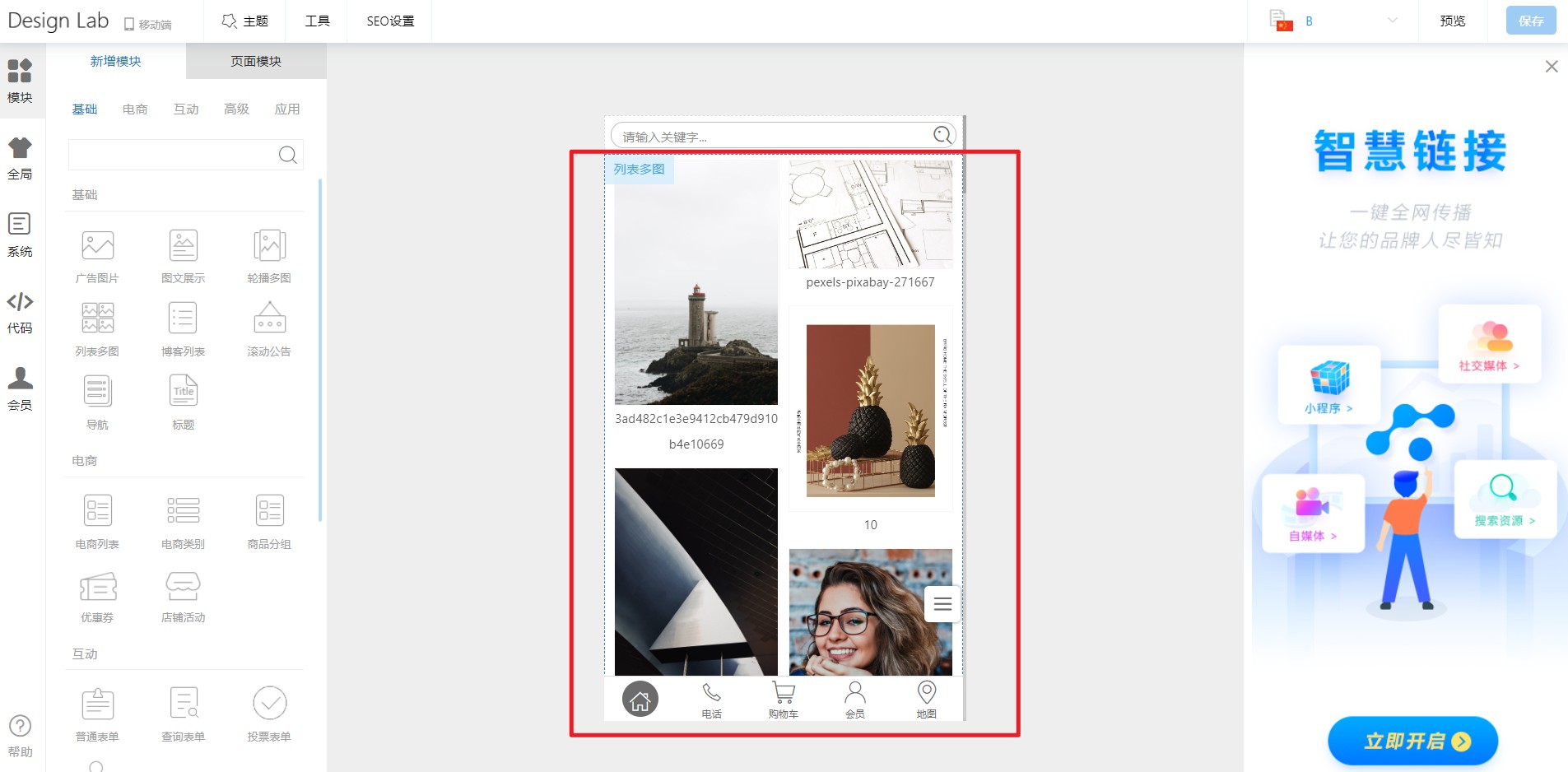1568x772 pixels.
Task: Select the floor plan pexels-pixabay-271667 image
Action: (x=871, y=214)
